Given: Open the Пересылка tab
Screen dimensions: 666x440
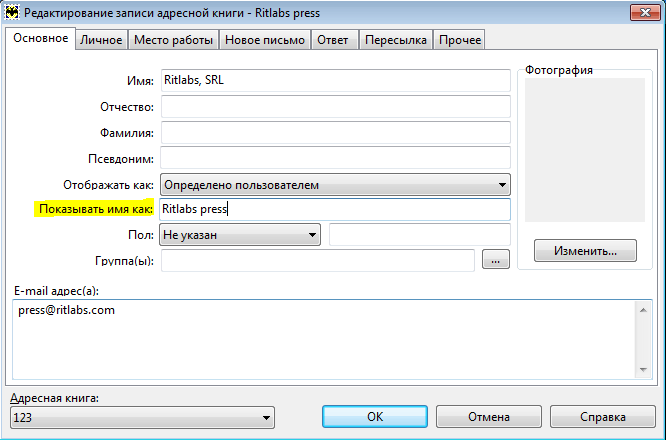Looking at the screenshot, I should [395, 40].
